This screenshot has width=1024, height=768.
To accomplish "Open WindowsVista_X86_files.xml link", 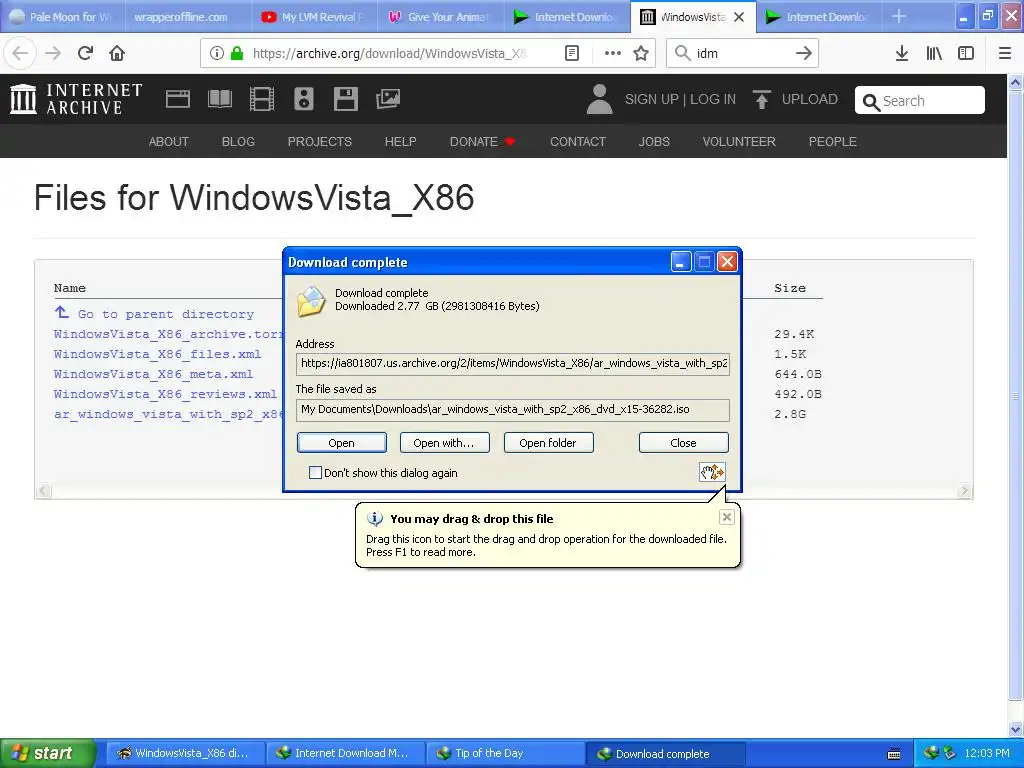I will point(157,354).
